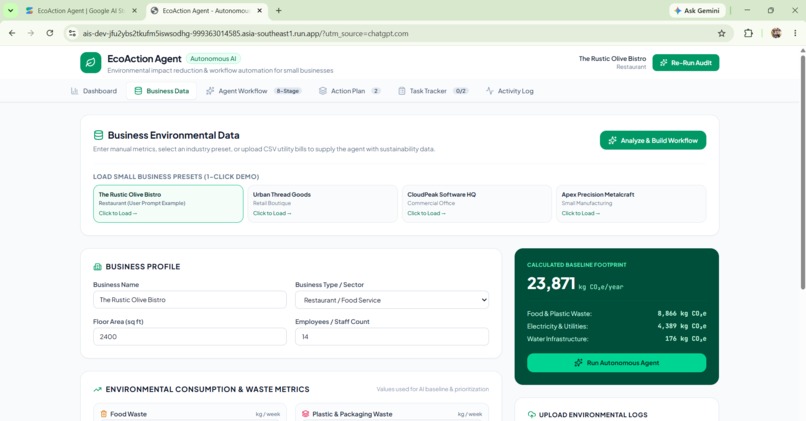The image size is (806, 421).
Task: Click the Dashboard tab bar-chart icon
Action: tap(74, 91)
